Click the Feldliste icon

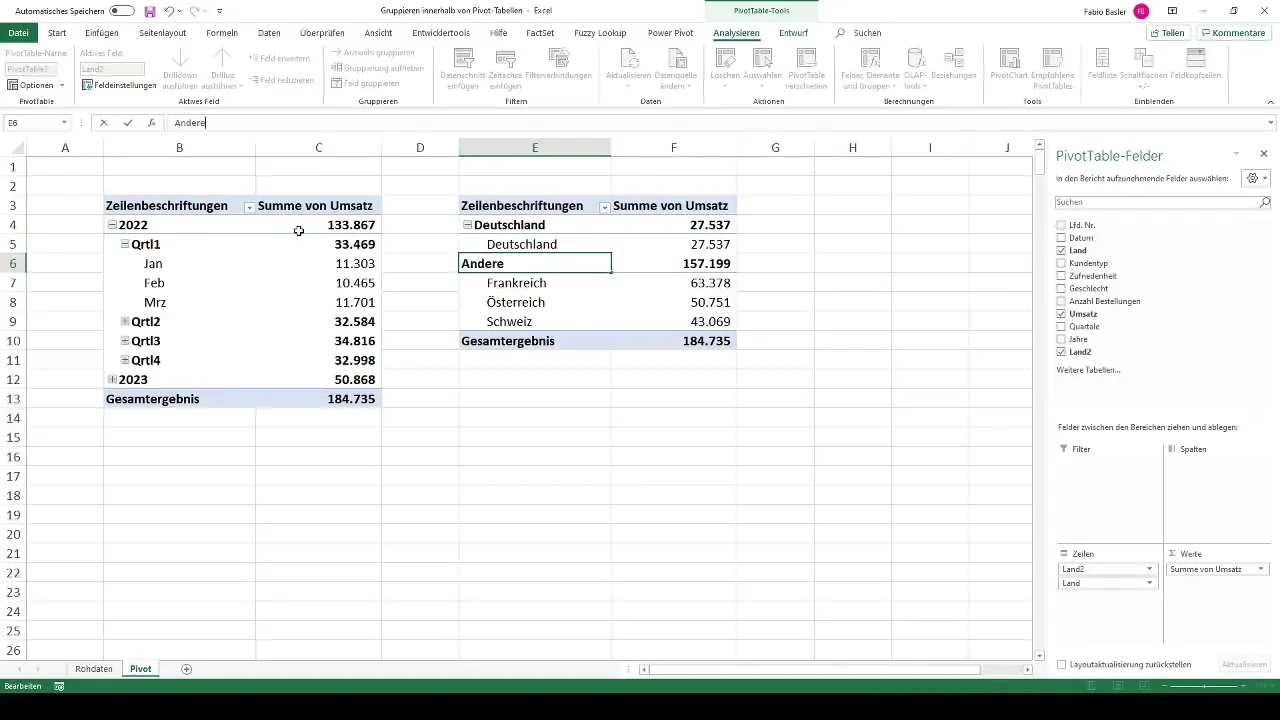(1102, 58)
